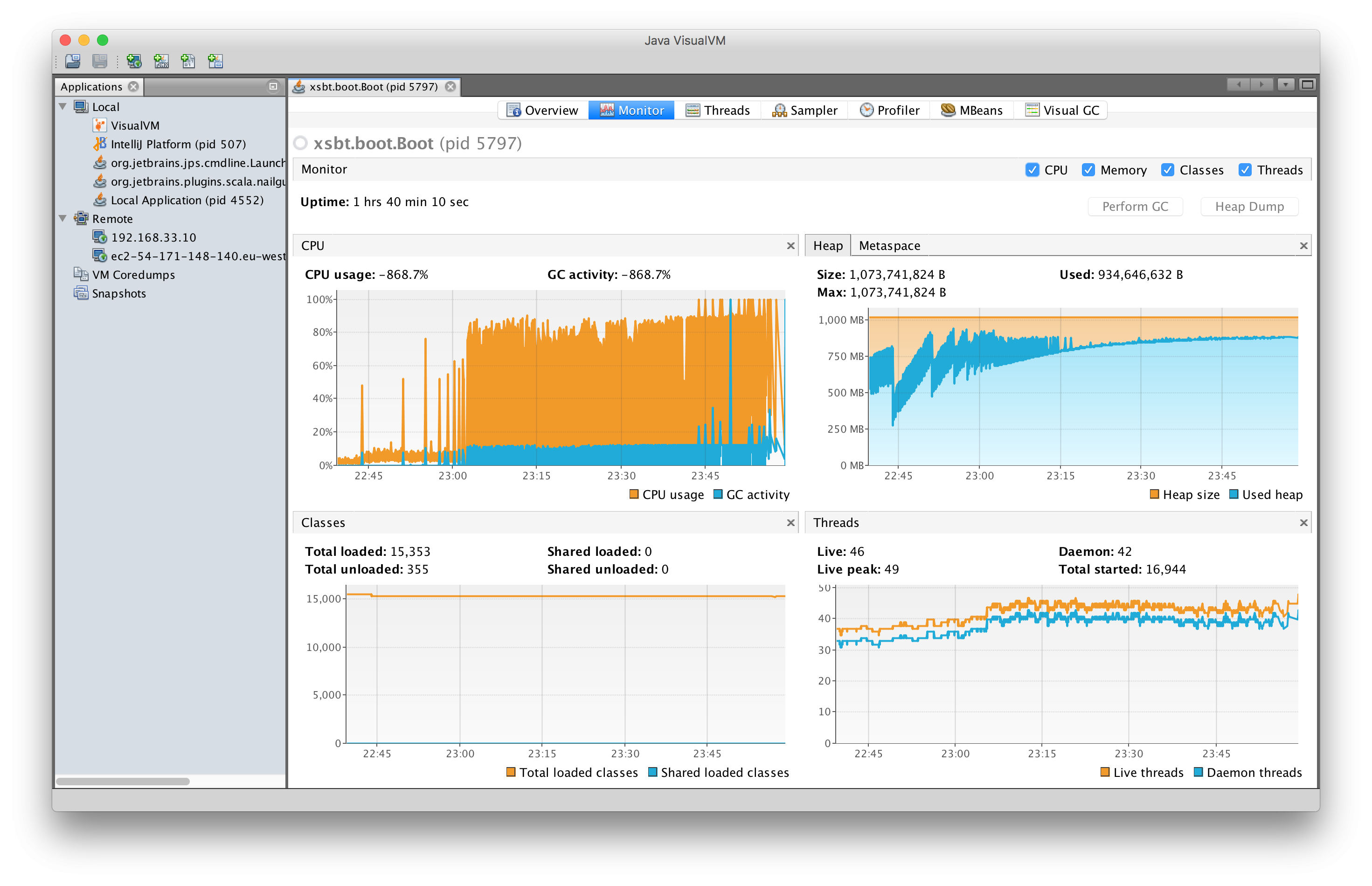The height and width of the screenshot is (886, 1372).
Task: Click the Used heap blue legend swatch
Action: (1234, 494)
